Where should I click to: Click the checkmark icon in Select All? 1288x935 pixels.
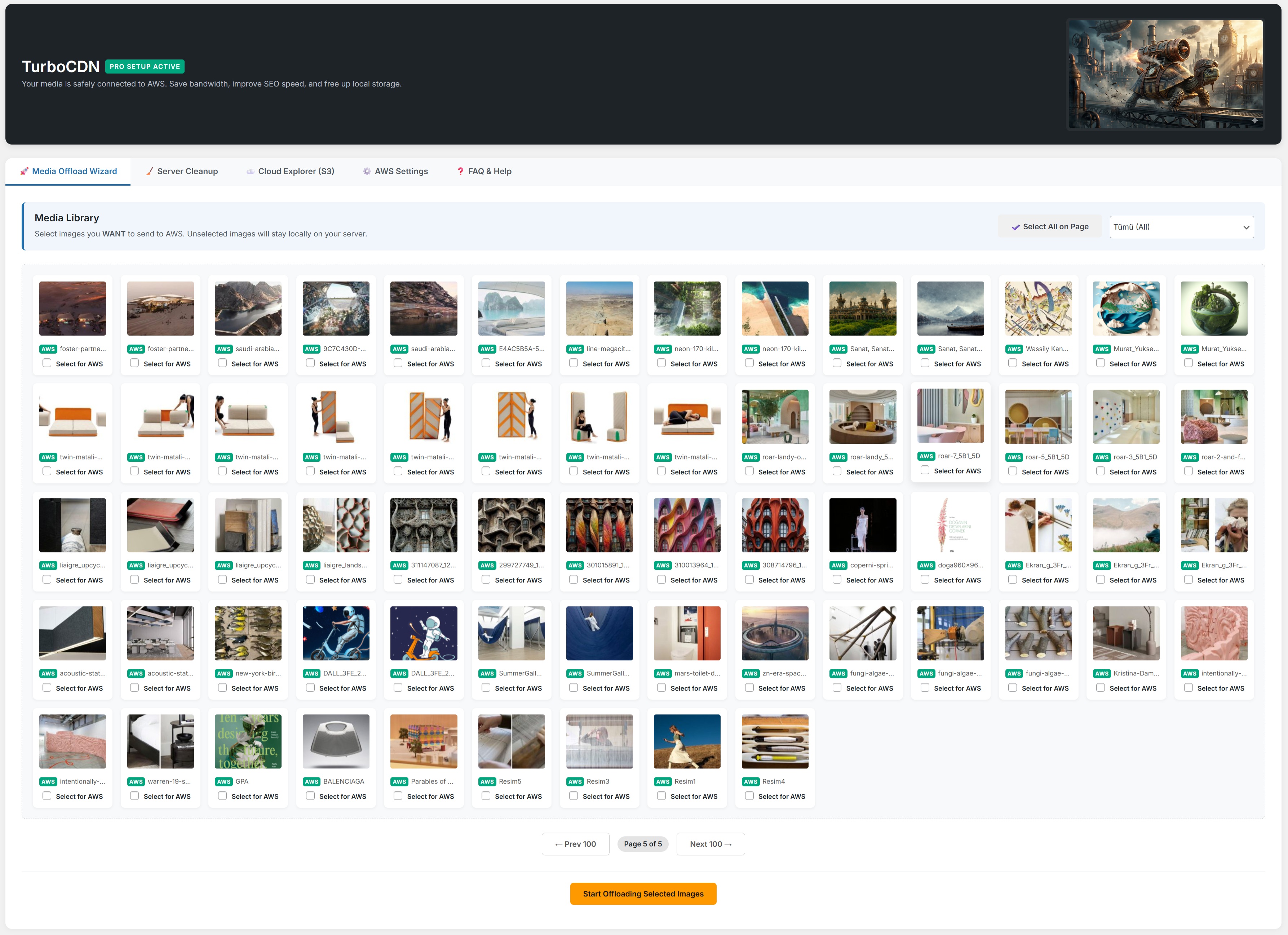click(x=1015, y=227)
